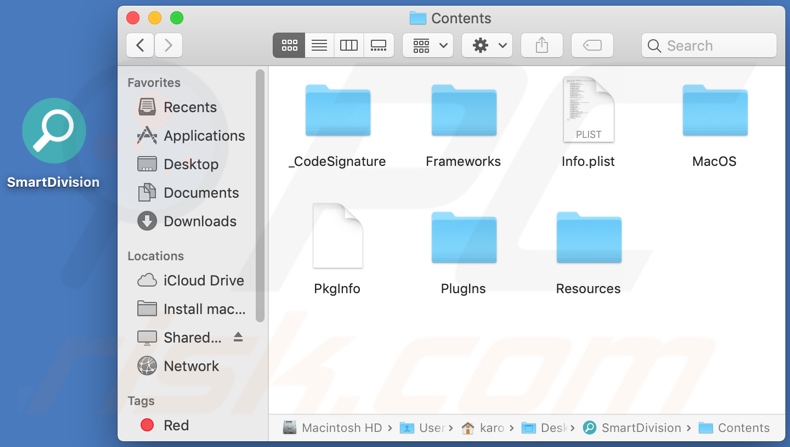Click Macintosh HD in the path bar
Image resolution: width=790 pixels, height=447 pixels.
[x=333, y=428]
